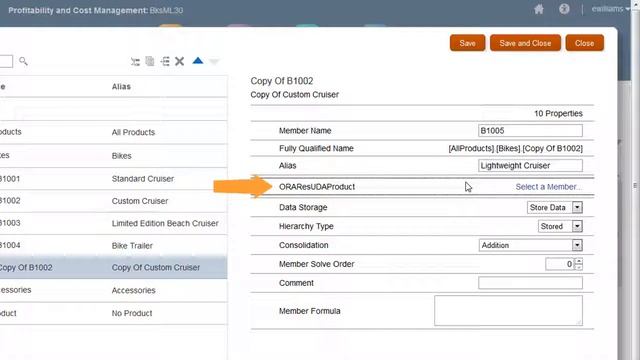Select the Copy Of Custom Cruiser row
The height and width of the screenshot is (360, 640).
click(113, 268)
